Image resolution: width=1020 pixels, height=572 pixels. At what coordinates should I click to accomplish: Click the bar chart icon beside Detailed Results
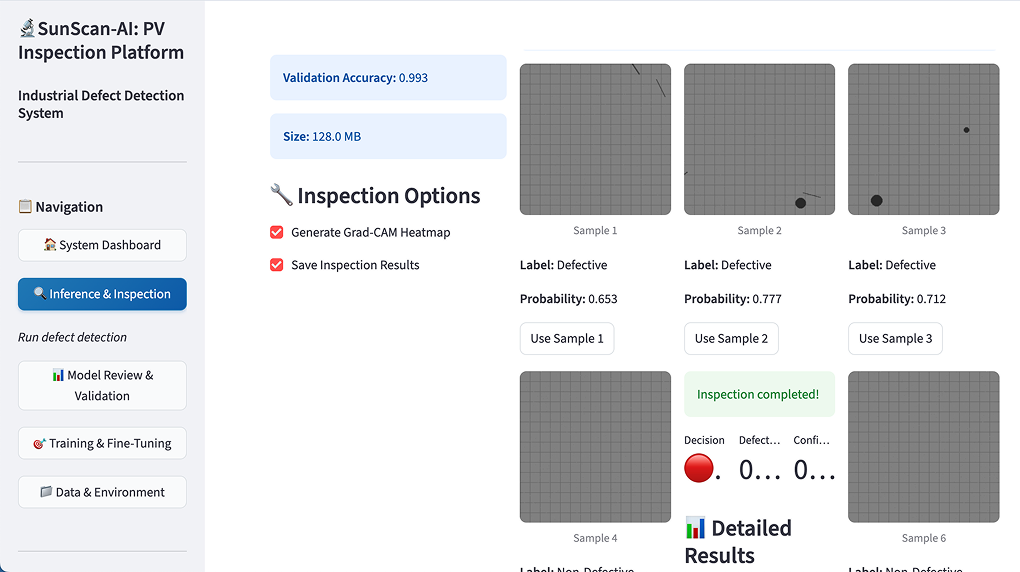click(x=696, y=528)
